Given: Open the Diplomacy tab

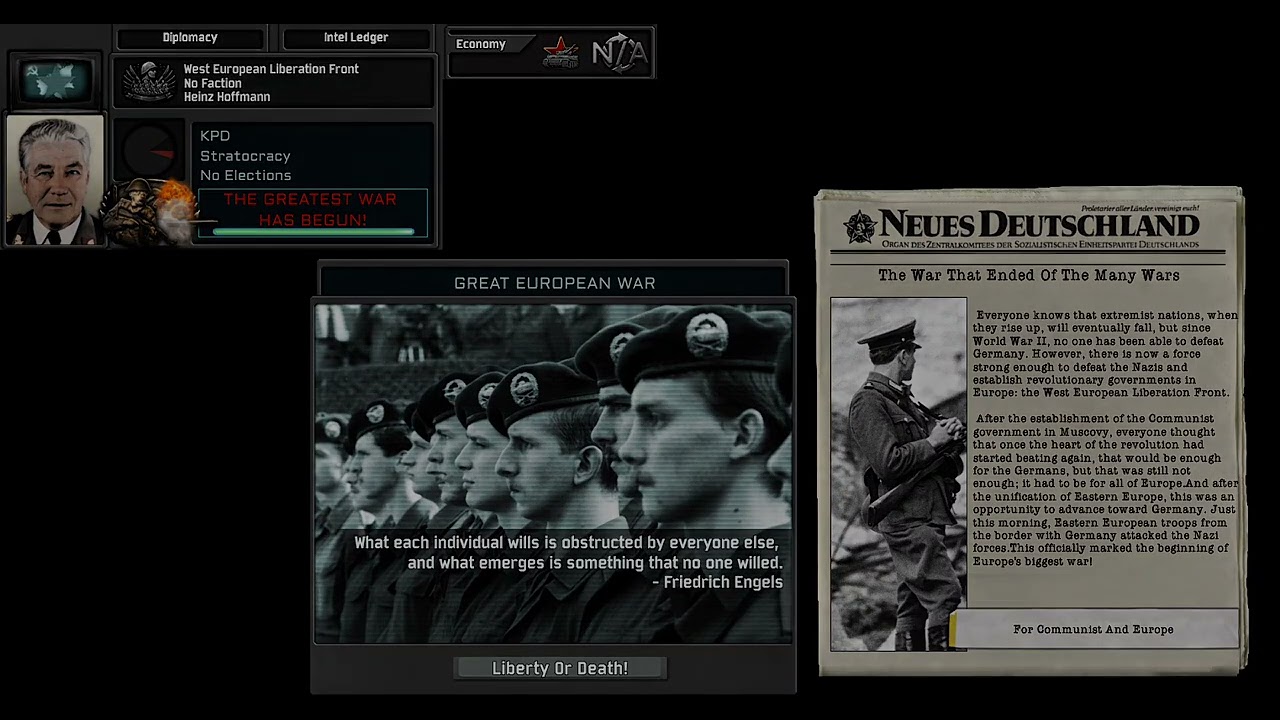Looking at the screenshot, I should point(190,38).
